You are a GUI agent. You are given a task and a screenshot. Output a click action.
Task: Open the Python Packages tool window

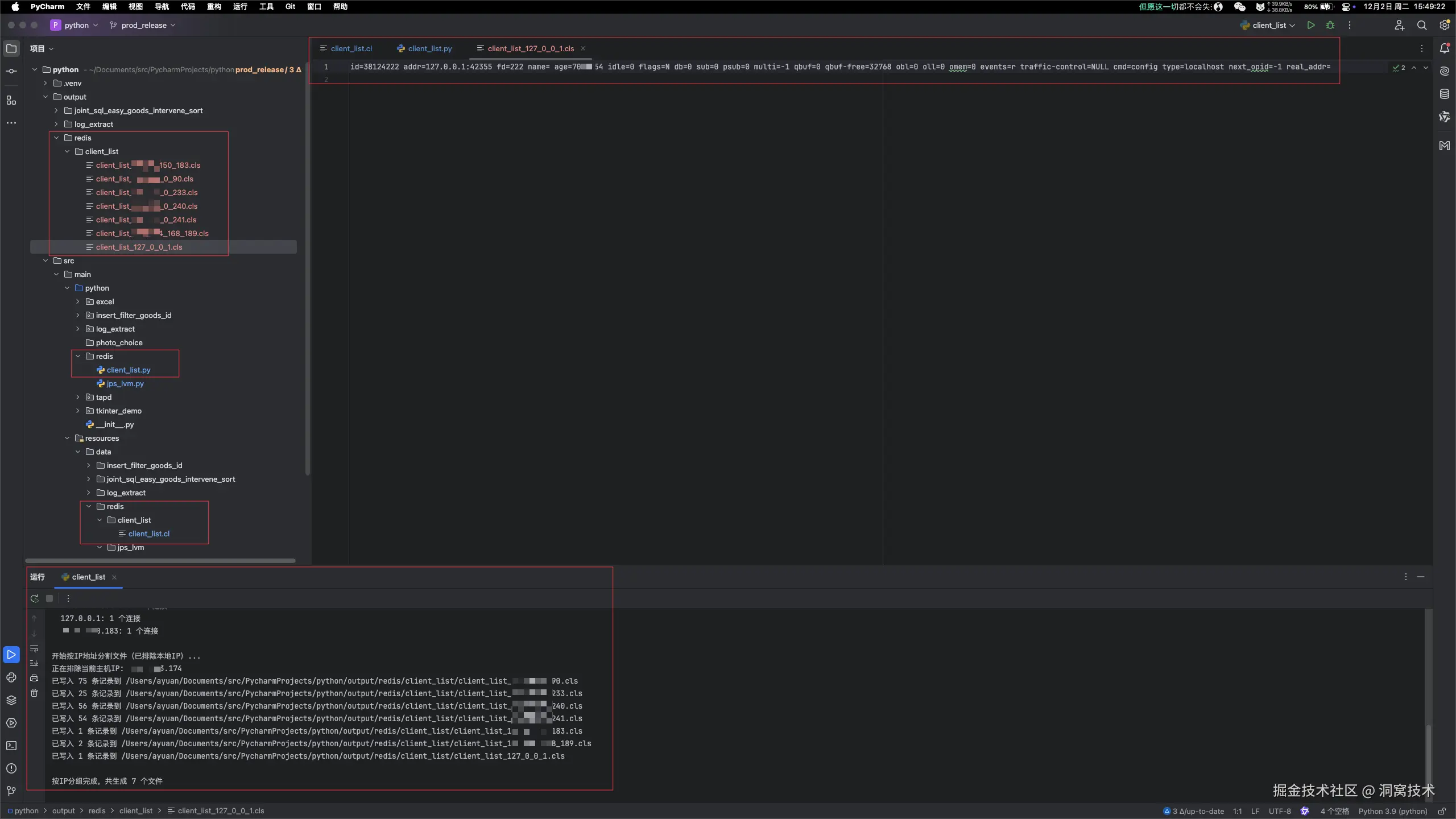pyautogui.click(x=11, y=700)
